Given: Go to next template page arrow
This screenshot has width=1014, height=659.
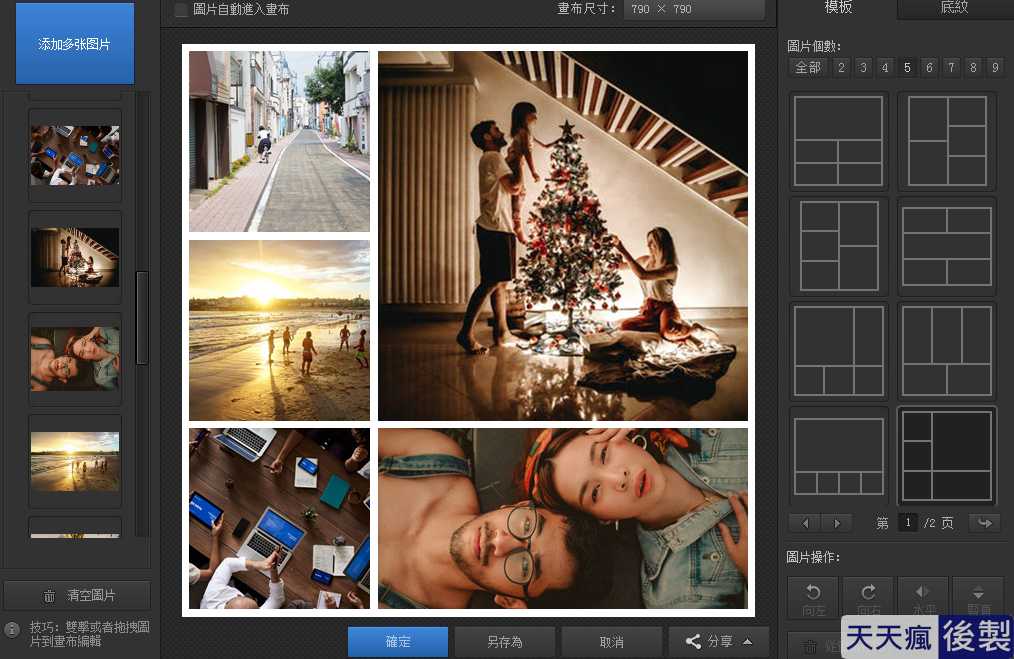Looking at the screenshot, I should 837,523.
